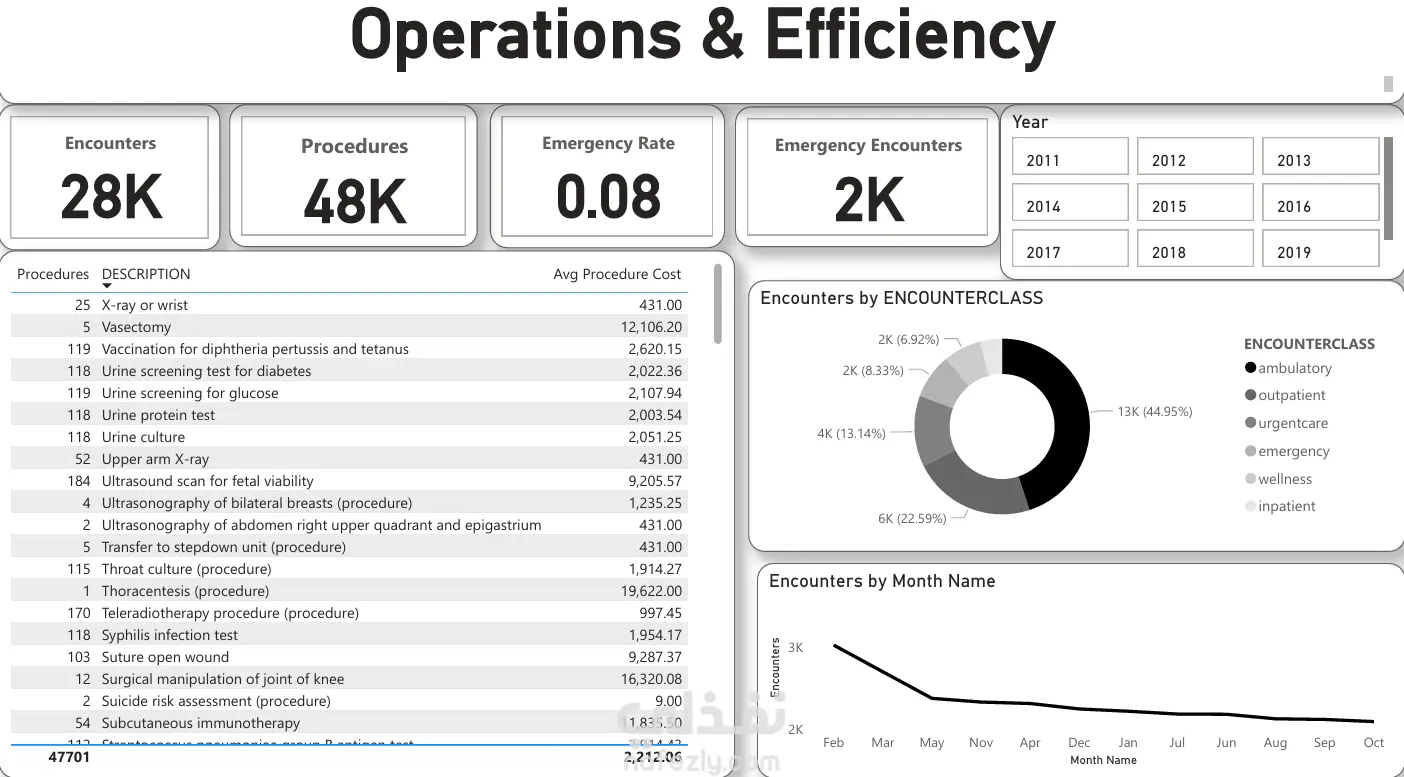Choose 2019 in the Year slicer
This screenshot has height=777, width=1404.
1320,249
